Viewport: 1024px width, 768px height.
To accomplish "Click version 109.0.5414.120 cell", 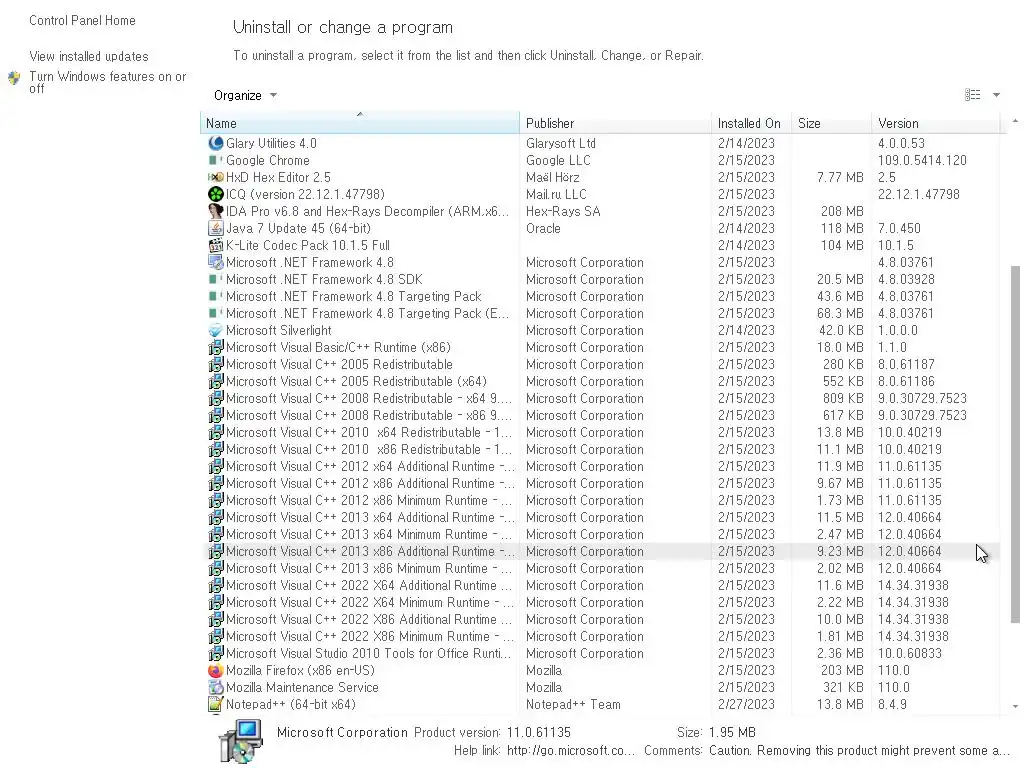I will coord(922,160).
